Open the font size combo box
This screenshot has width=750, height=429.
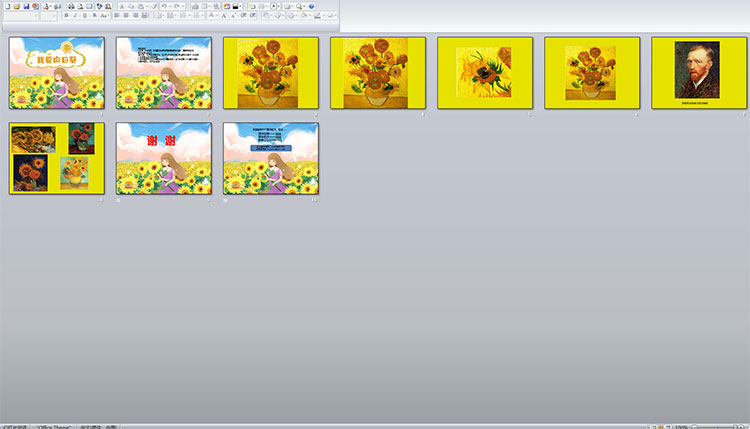(x=48, y=16)
